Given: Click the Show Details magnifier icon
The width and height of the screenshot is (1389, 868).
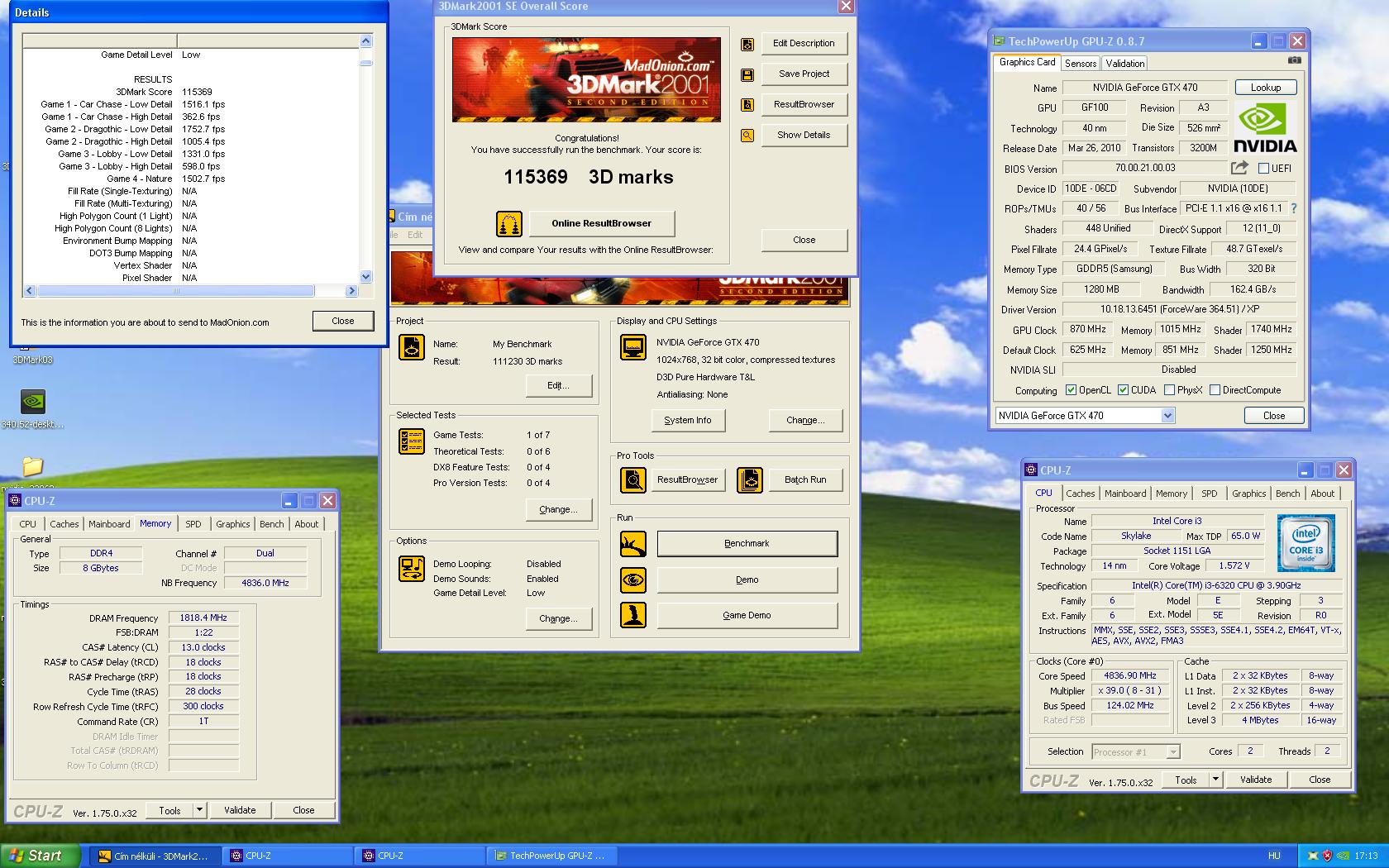Looking at the screenshot, I should pyautogui.click(x=747, y=136).
